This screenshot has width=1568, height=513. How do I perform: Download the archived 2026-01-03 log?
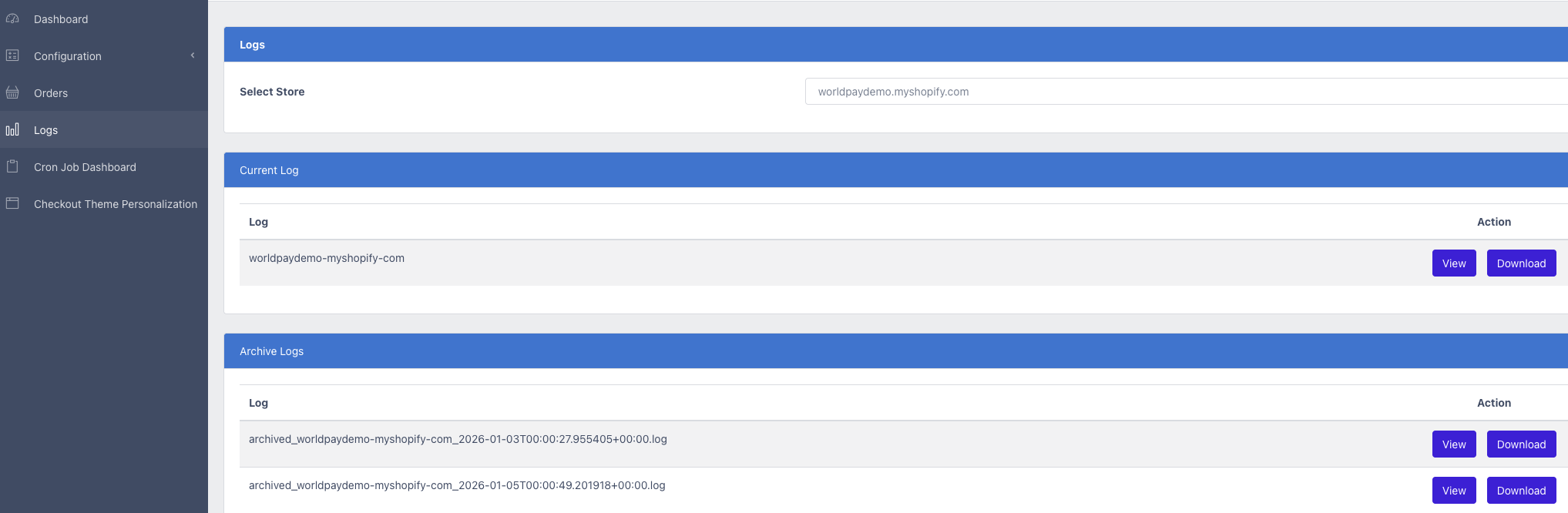[1520, 444]
